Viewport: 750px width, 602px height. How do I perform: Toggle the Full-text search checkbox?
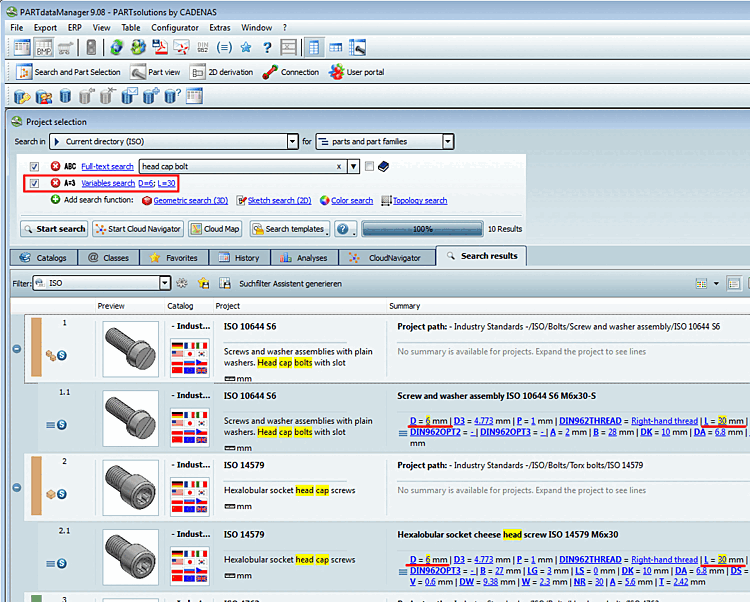(x=35, y=166)
